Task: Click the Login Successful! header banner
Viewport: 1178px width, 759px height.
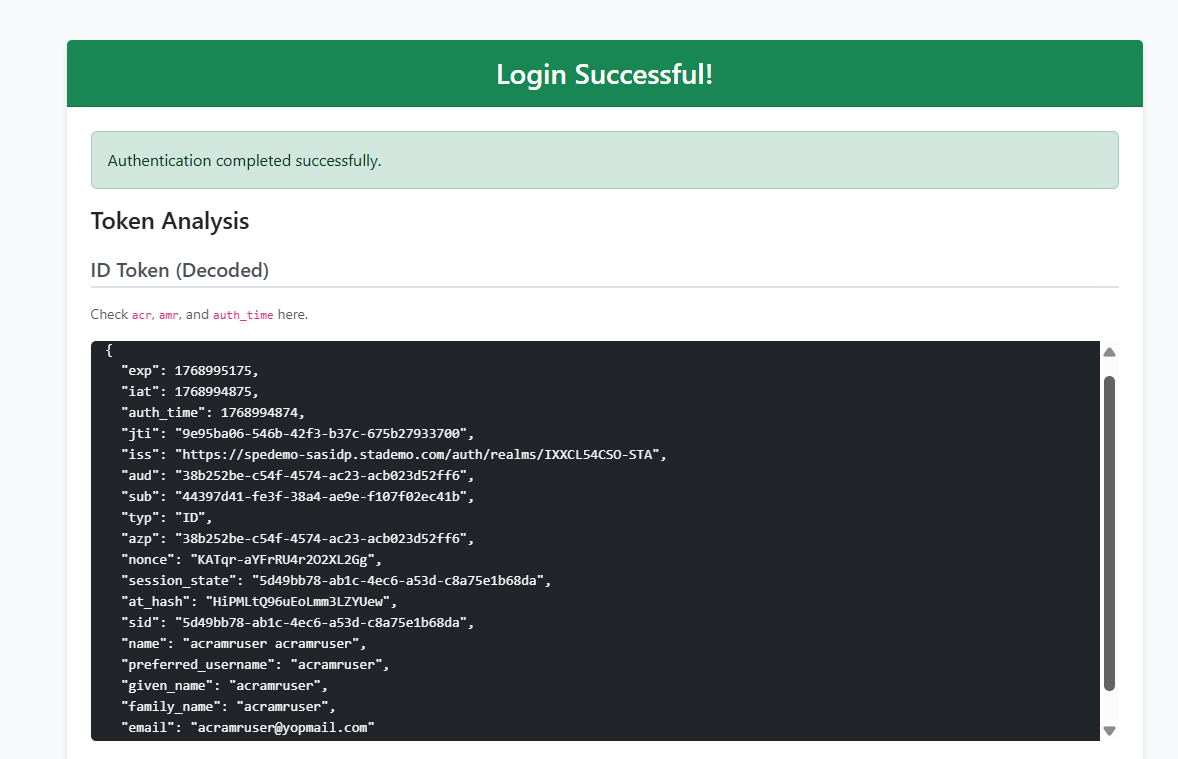Action: pos(604,74)
